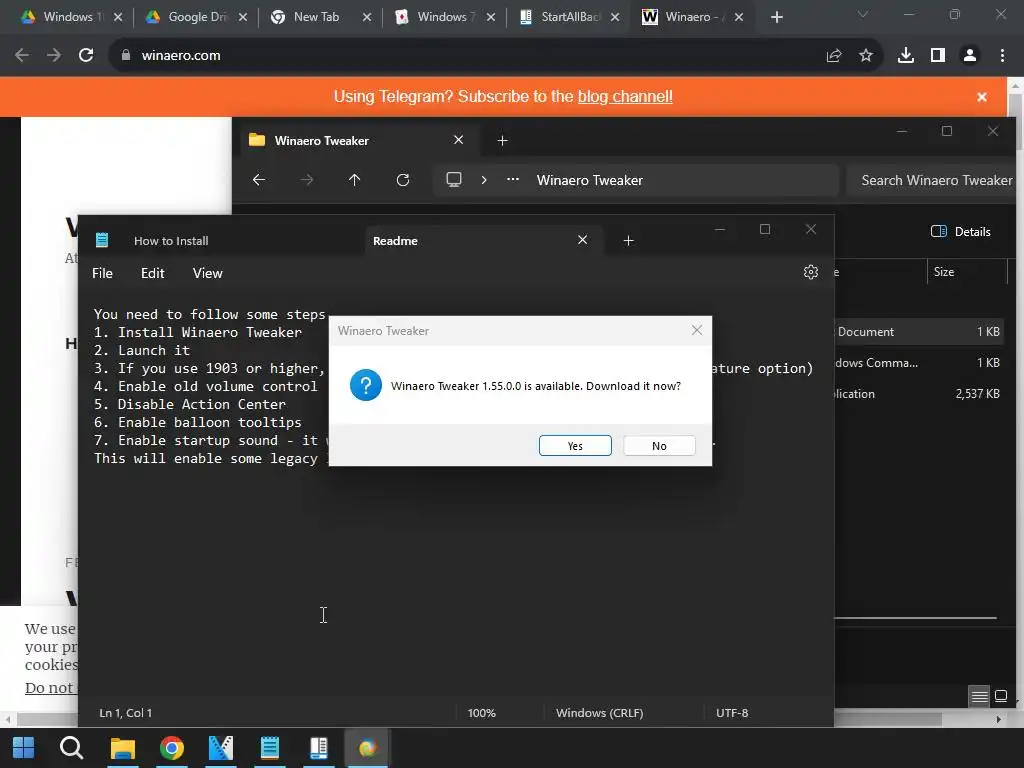Add a new tab in File Explorer
Viewport: 1024px width, 768px height.
click(x=502, y=140)
